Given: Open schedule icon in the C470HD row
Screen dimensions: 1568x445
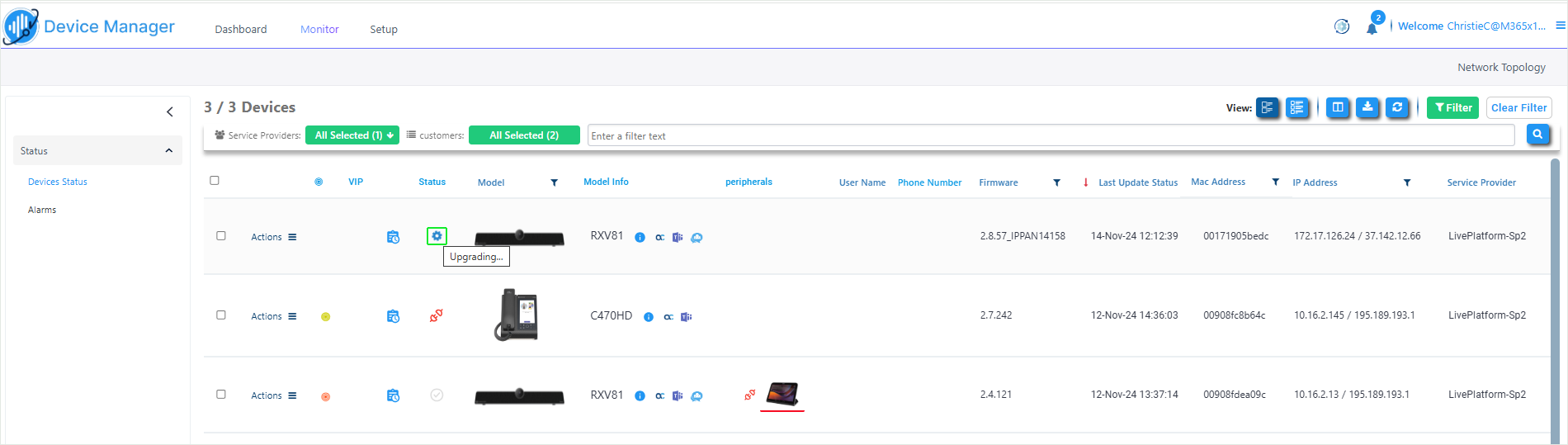Looking at the screenshot, I should click(393, 316).
